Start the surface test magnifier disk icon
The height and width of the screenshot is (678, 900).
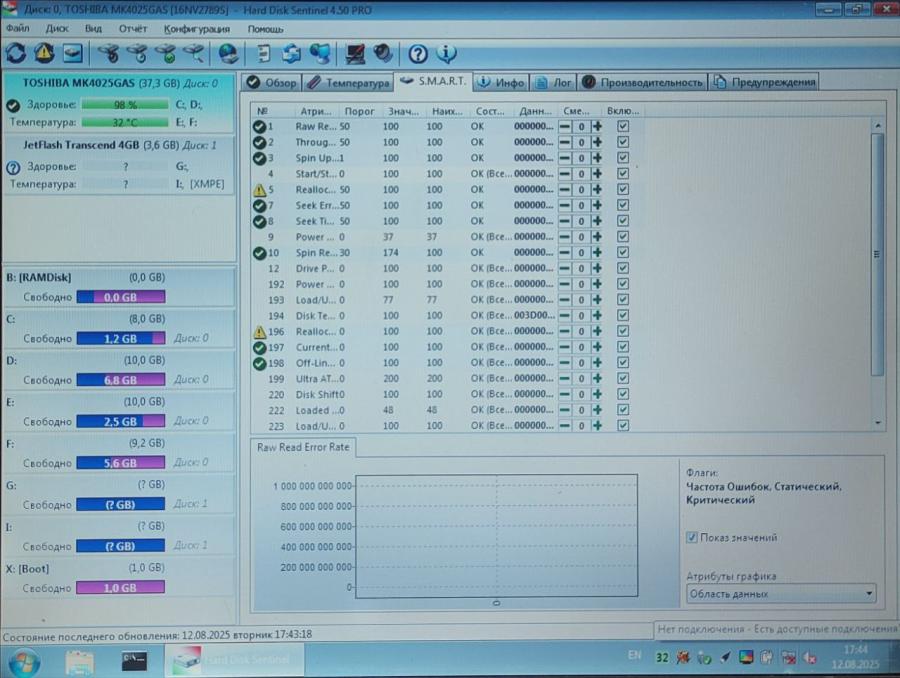[193, 53]
